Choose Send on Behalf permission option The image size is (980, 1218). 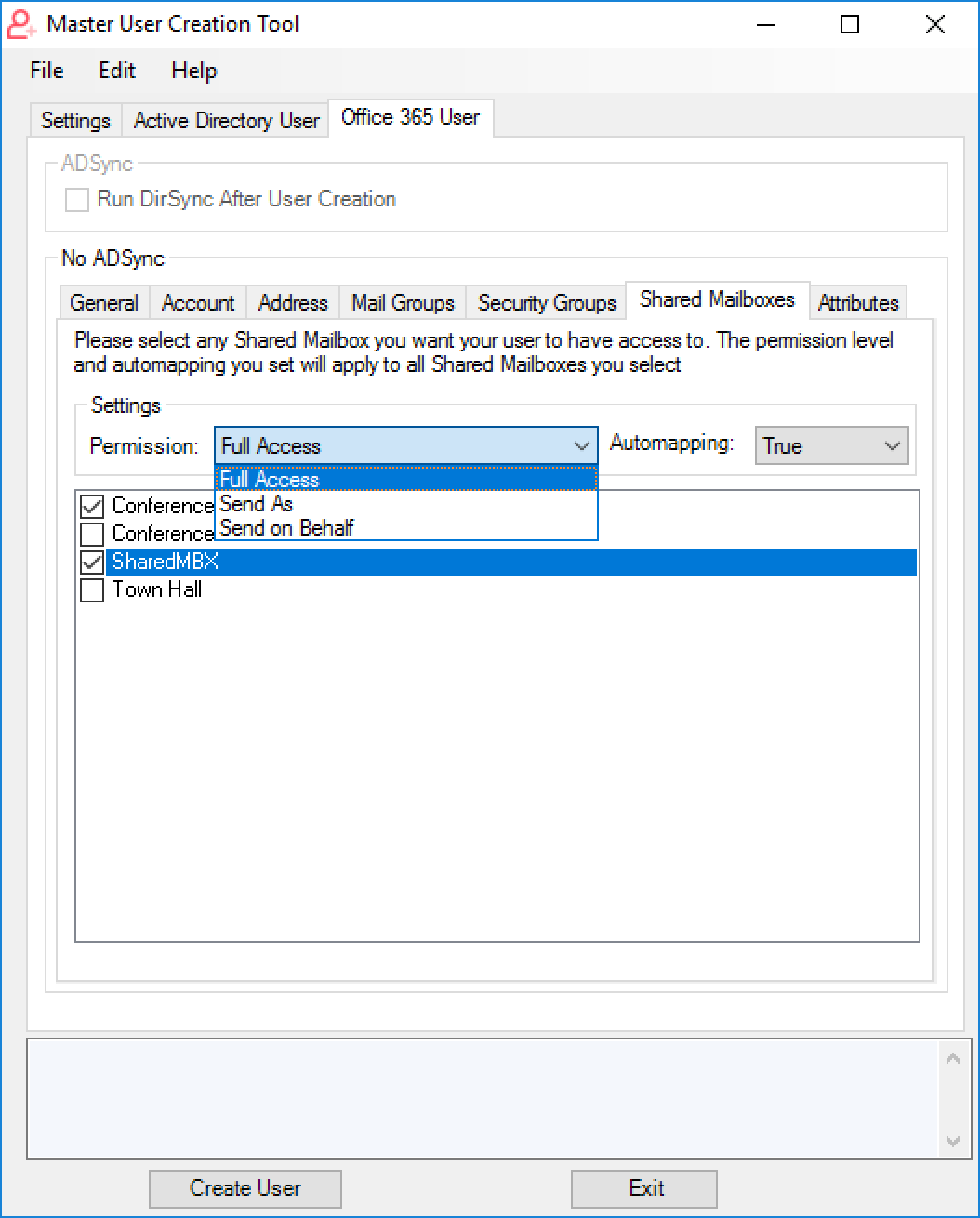[406, 528]
